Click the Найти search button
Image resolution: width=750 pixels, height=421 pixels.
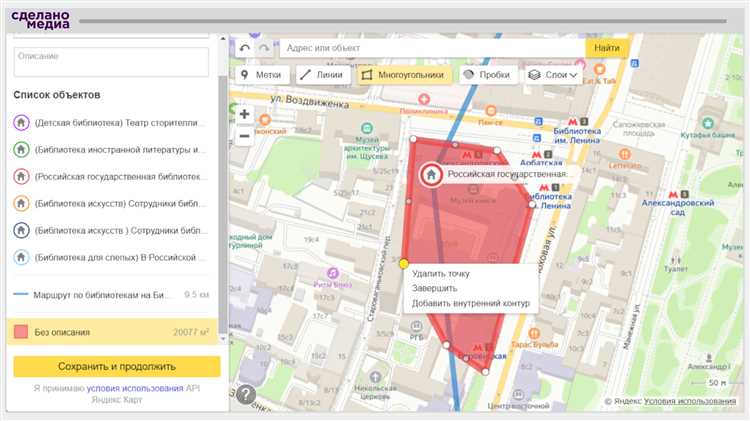coord(607,48)
